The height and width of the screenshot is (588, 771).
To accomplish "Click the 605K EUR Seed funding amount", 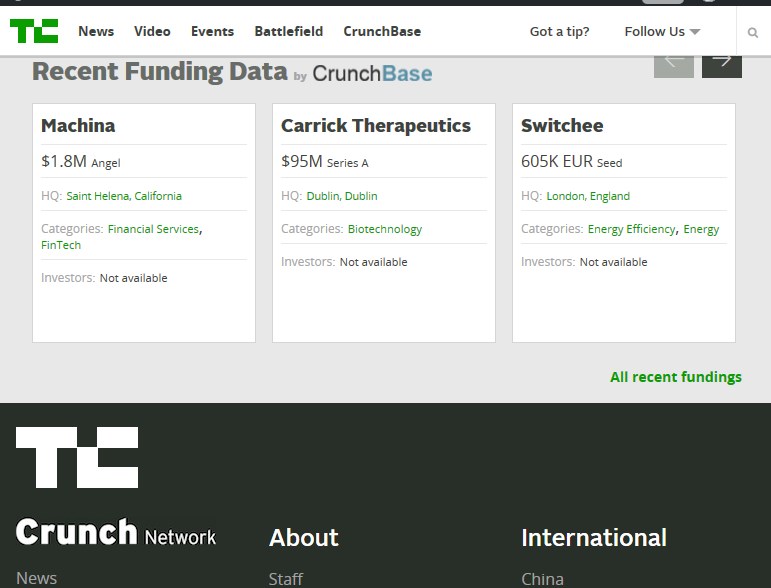I will point(571,161).
